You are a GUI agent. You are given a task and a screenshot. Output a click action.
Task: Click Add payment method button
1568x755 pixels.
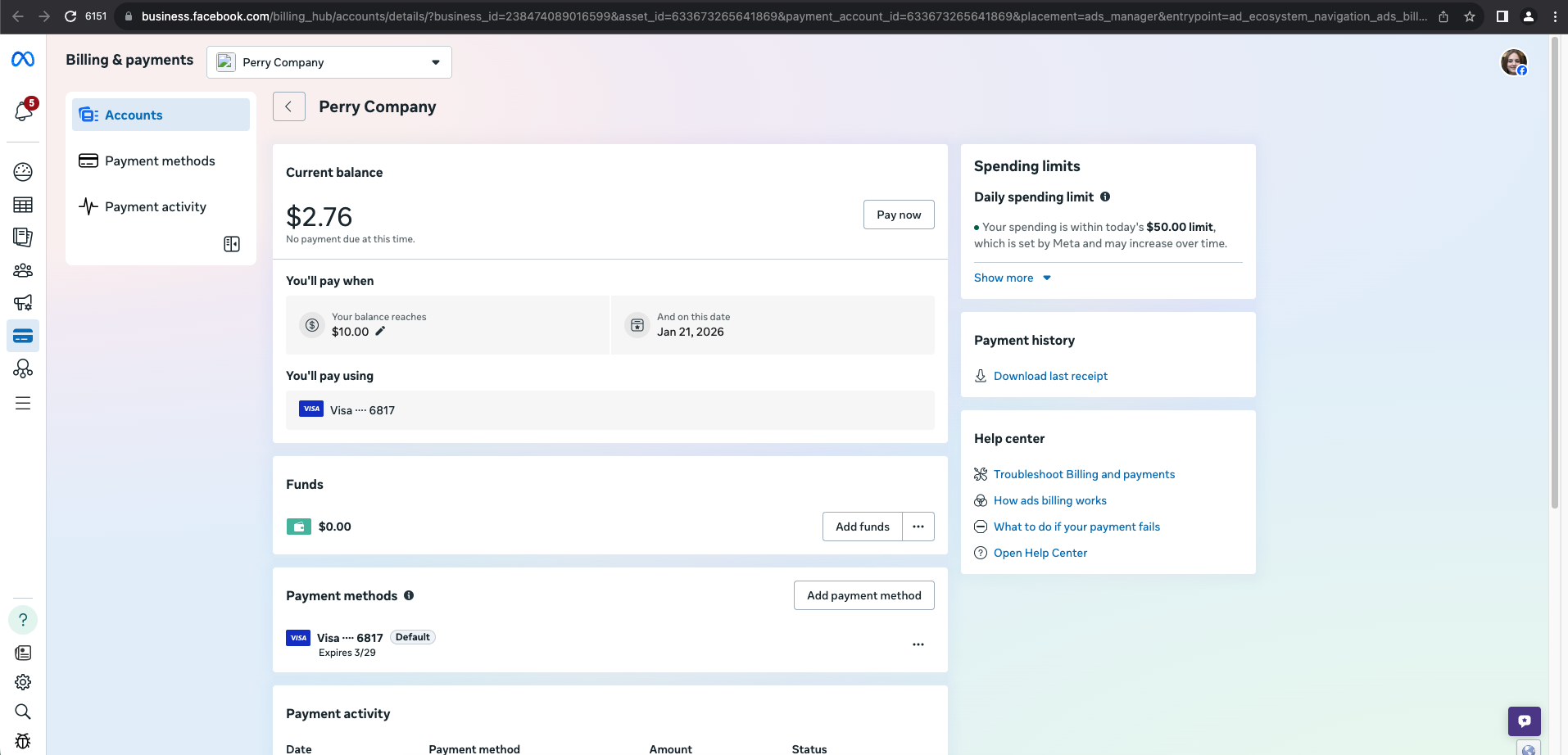(864, 595)
